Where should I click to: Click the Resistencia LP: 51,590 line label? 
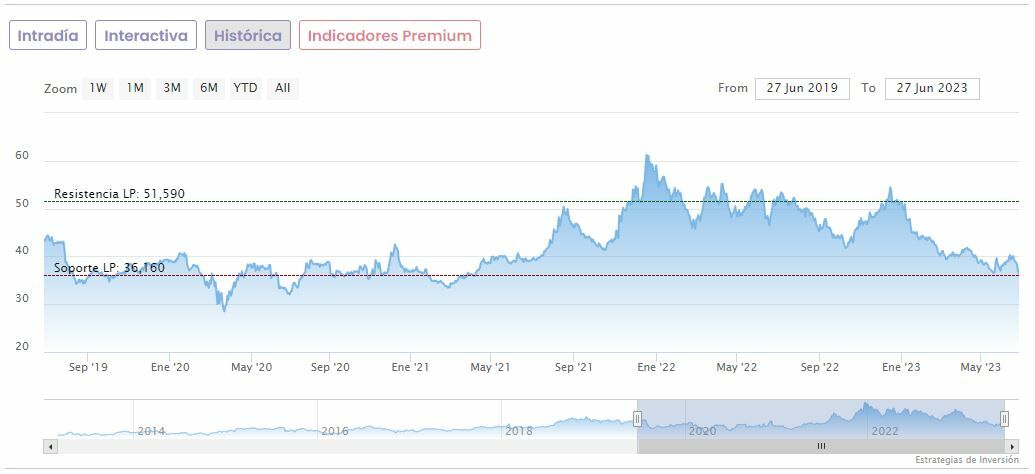point(119,193)
